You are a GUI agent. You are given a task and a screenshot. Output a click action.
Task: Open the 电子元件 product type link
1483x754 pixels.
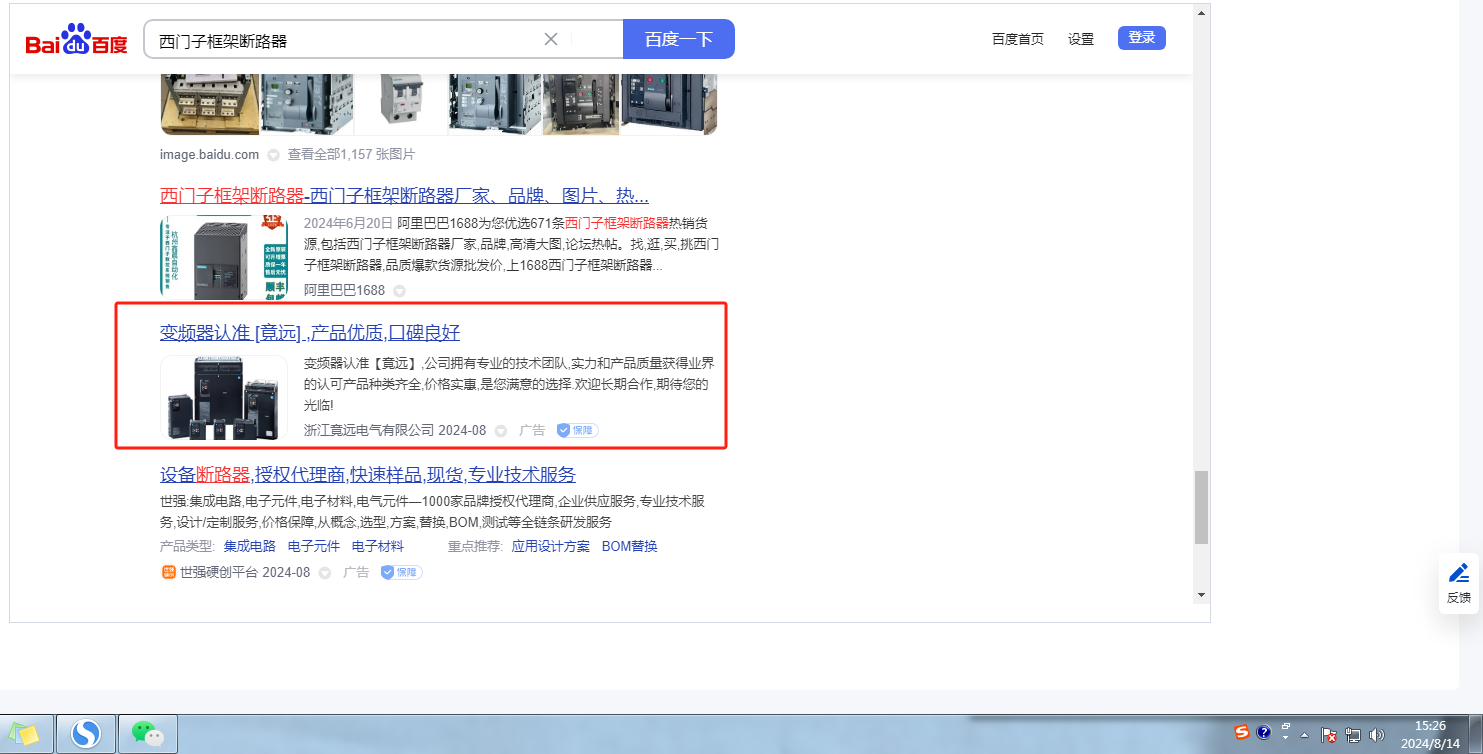[x=314, y=546]
